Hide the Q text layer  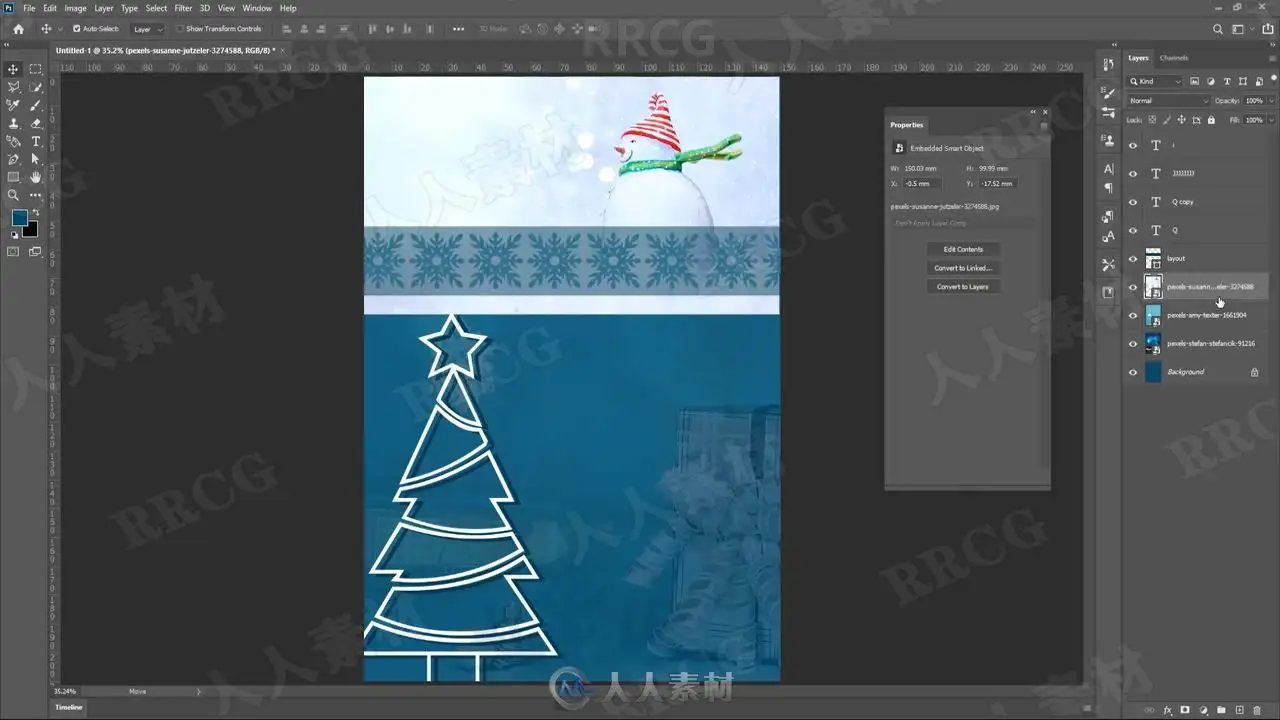coord(1133,230)
